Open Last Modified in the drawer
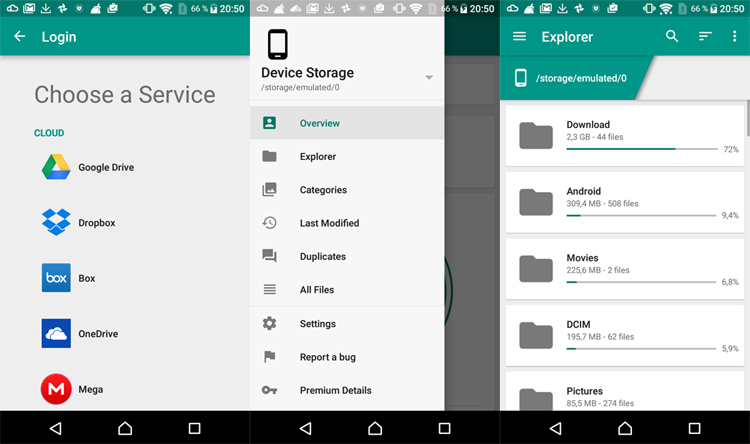 [x=347, y=223]
